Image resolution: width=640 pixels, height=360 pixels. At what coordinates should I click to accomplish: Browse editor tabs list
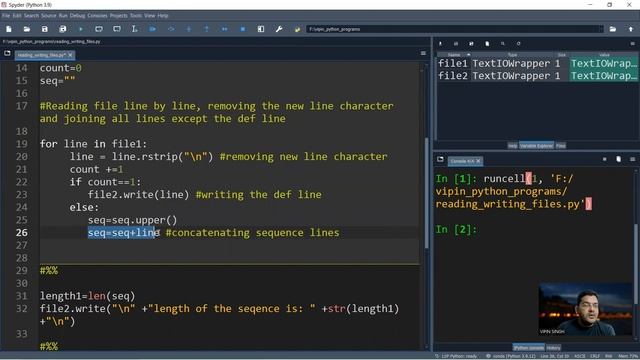tap(7, 53)
